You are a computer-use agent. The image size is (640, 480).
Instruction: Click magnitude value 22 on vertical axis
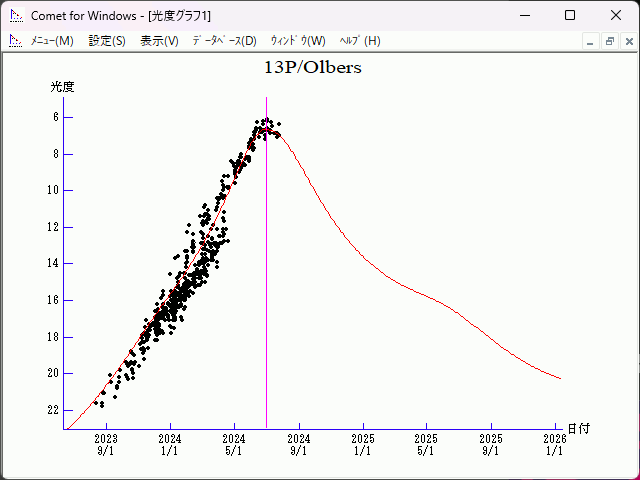coord(53,410)
